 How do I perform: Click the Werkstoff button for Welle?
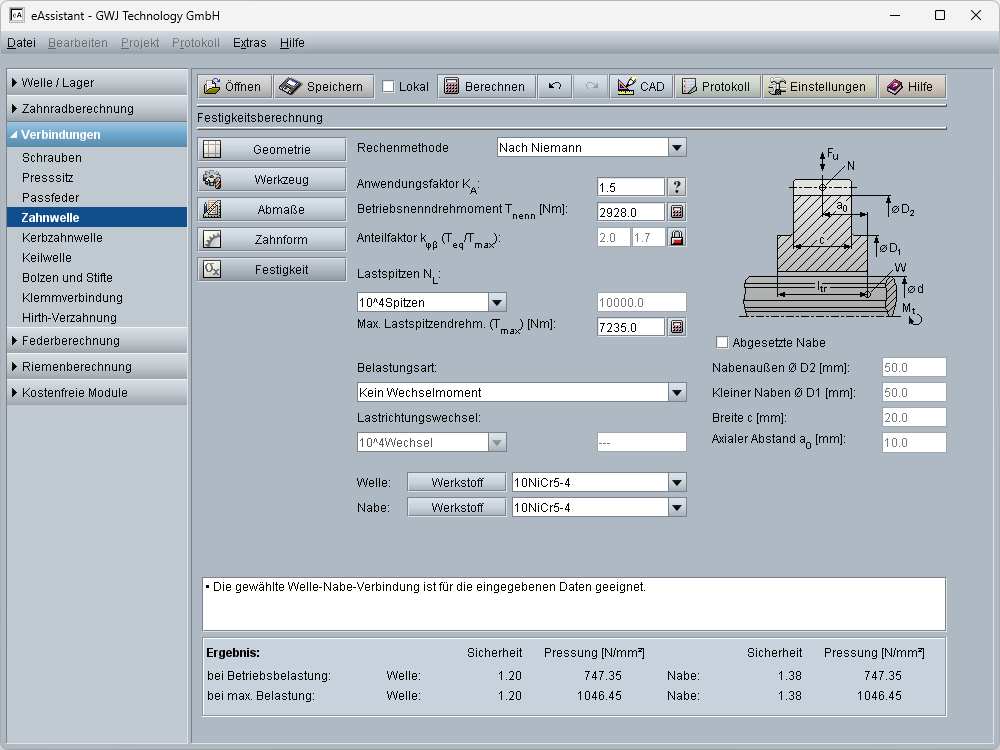point(457,483)
